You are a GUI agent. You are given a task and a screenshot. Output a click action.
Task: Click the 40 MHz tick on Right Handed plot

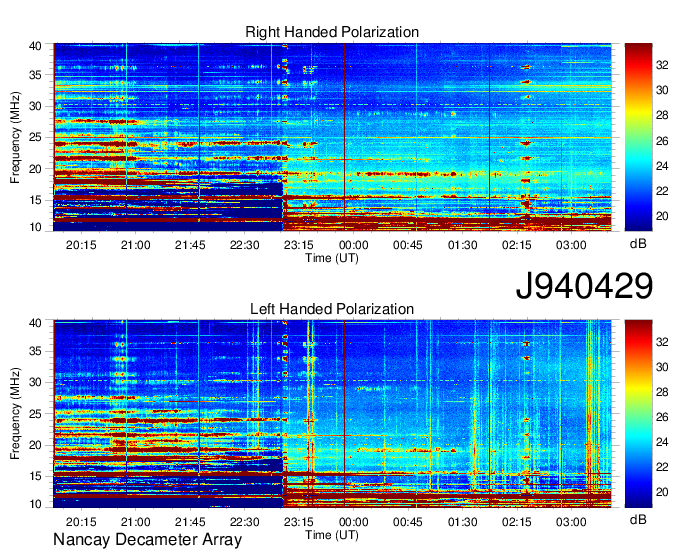click(35, 46)
